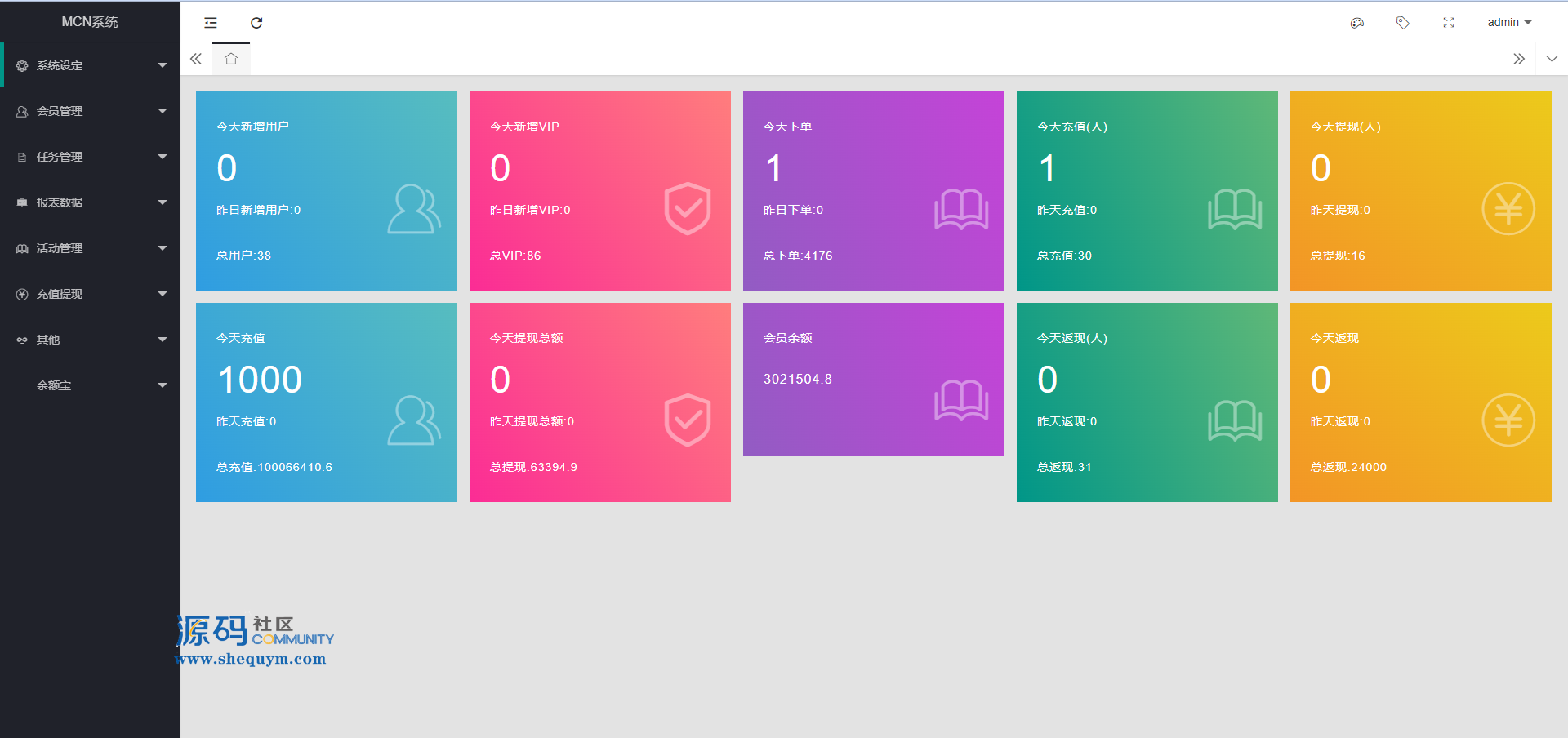Toggle fullscreen mode icon
The height and width of the screenshot is (738, 1568).
pos(1449,23)
